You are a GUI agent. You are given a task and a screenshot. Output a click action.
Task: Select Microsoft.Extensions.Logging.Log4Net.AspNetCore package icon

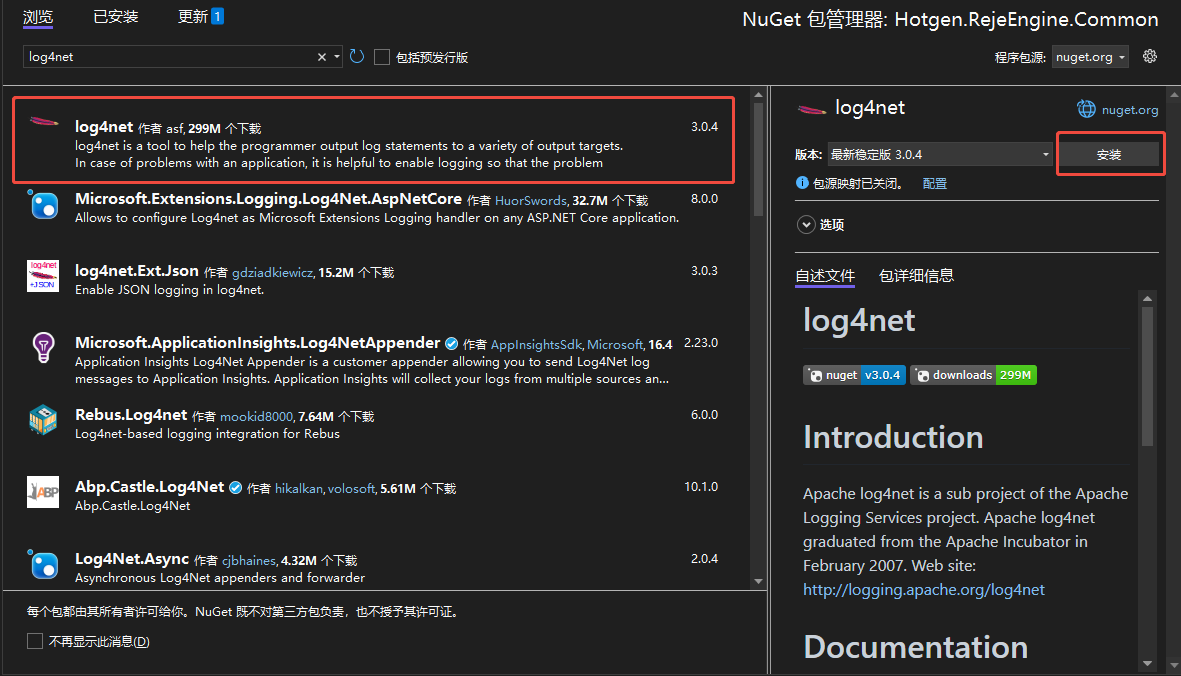click(x=43, y=204)
